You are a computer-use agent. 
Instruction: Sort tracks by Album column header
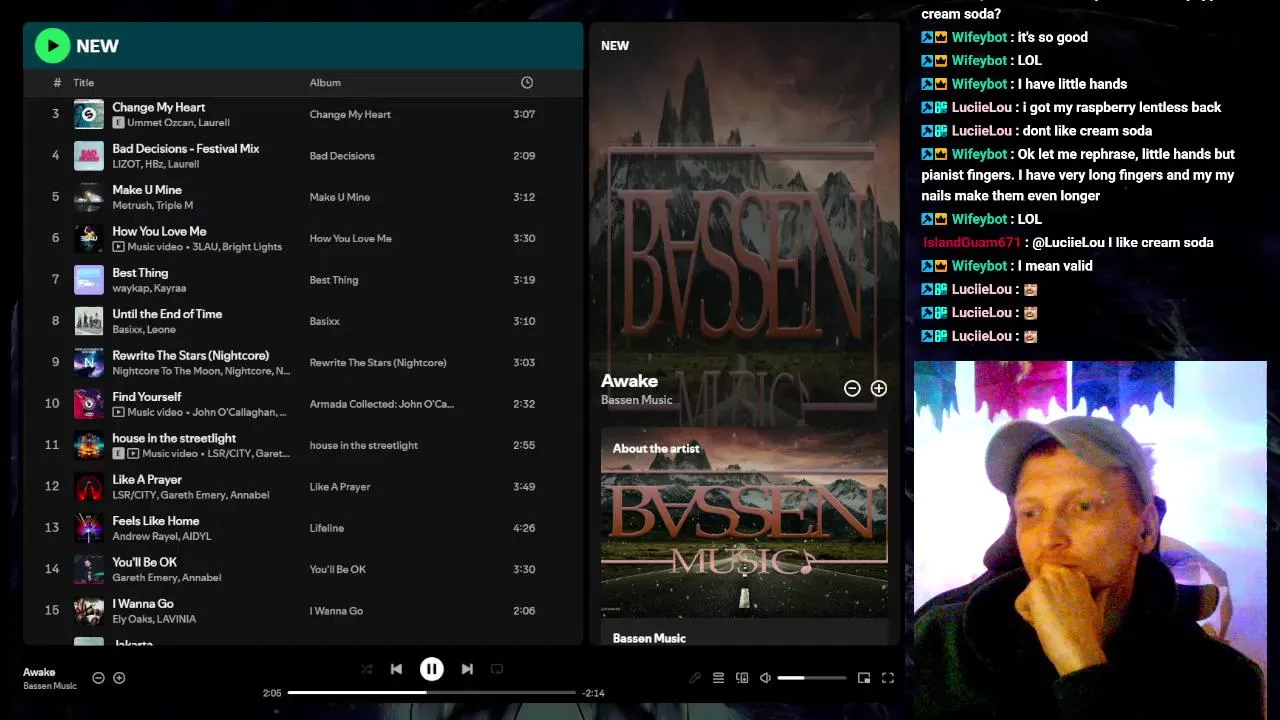point(325,83)
